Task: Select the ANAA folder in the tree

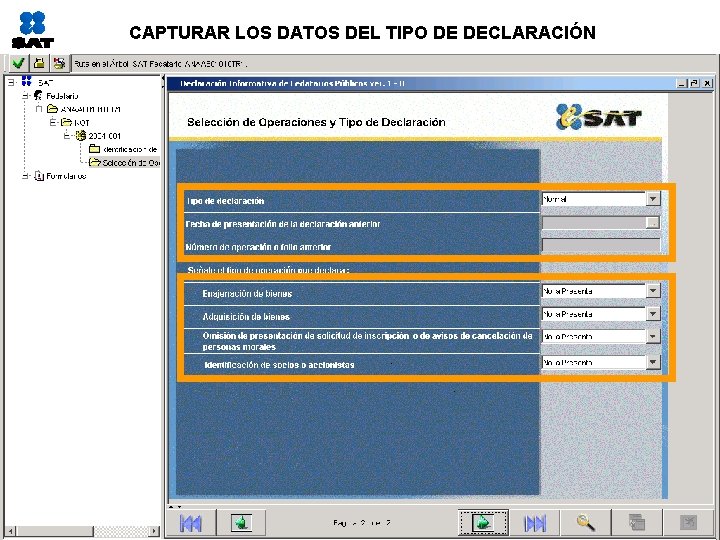Action: [x=90, y=109]
